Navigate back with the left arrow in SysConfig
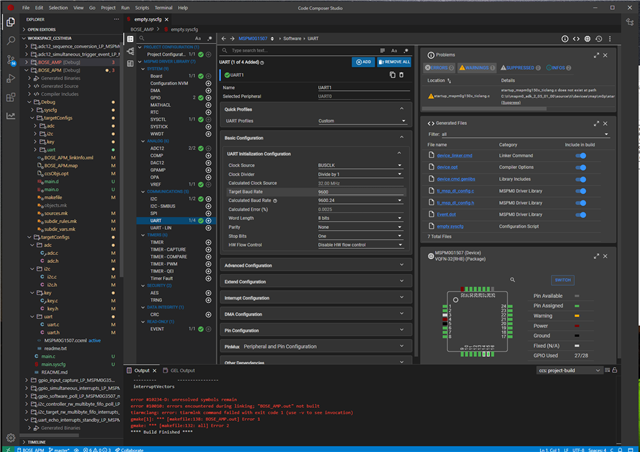 coord(224,38)
